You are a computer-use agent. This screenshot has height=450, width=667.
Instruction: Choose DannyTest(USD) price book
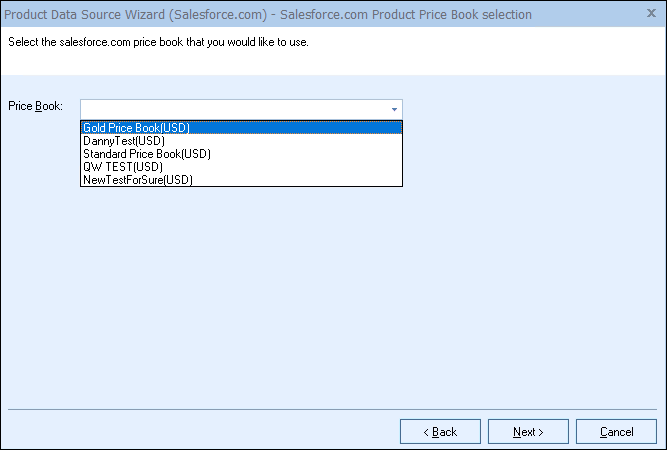pyautogui.click(x=241, y=141)
